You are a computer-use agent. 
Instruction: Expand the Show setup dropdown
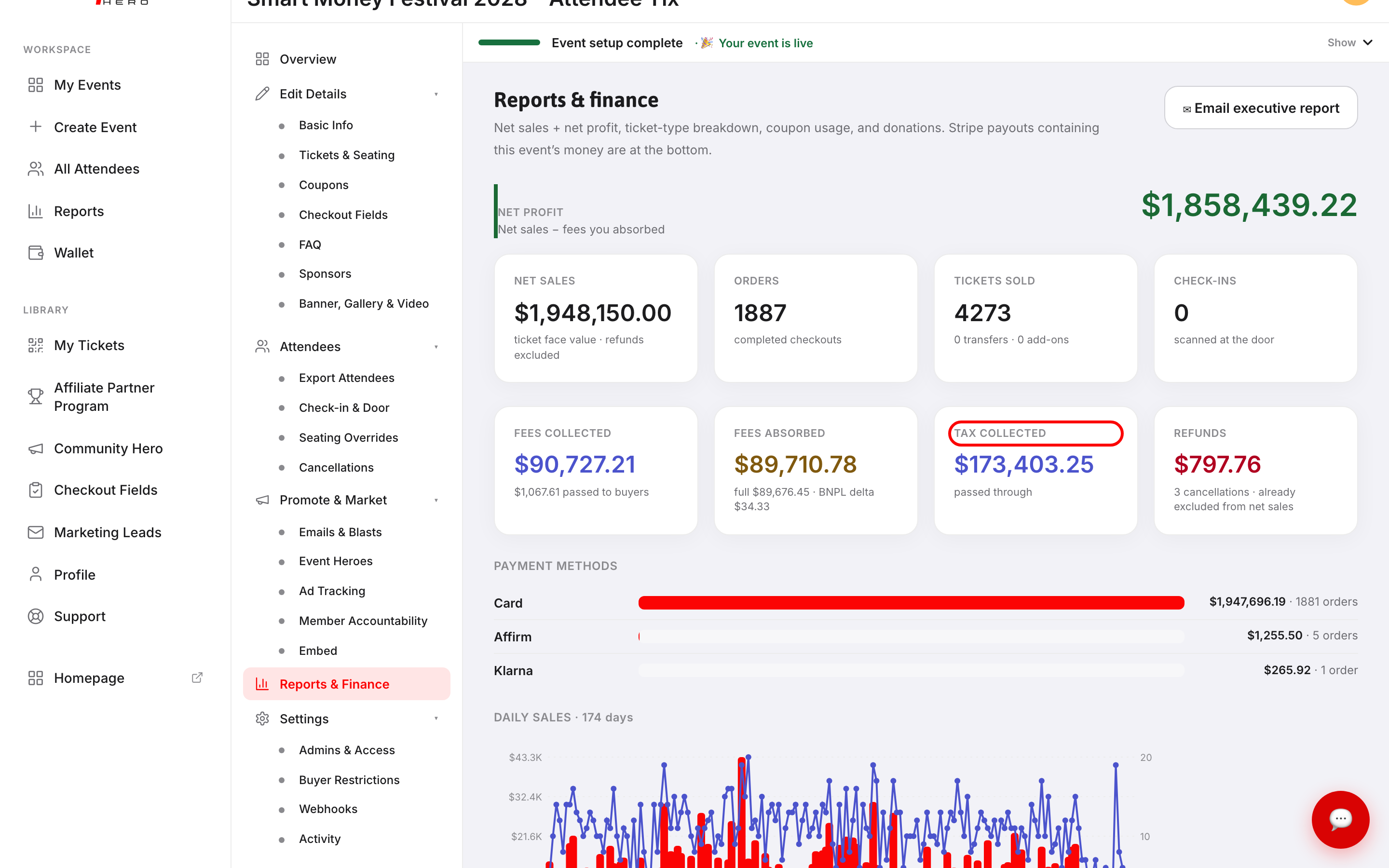click(1350, 42)
